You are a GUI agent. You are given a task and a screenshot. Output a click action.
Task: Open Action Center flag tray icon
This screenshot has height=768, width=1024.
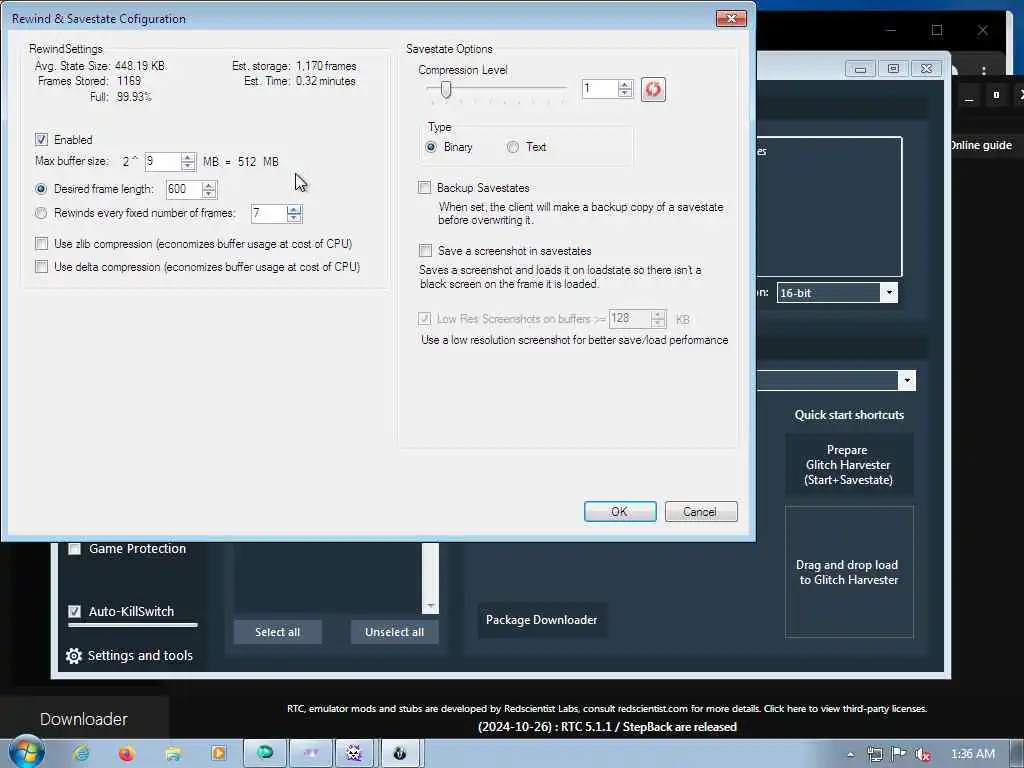(899, 754)
